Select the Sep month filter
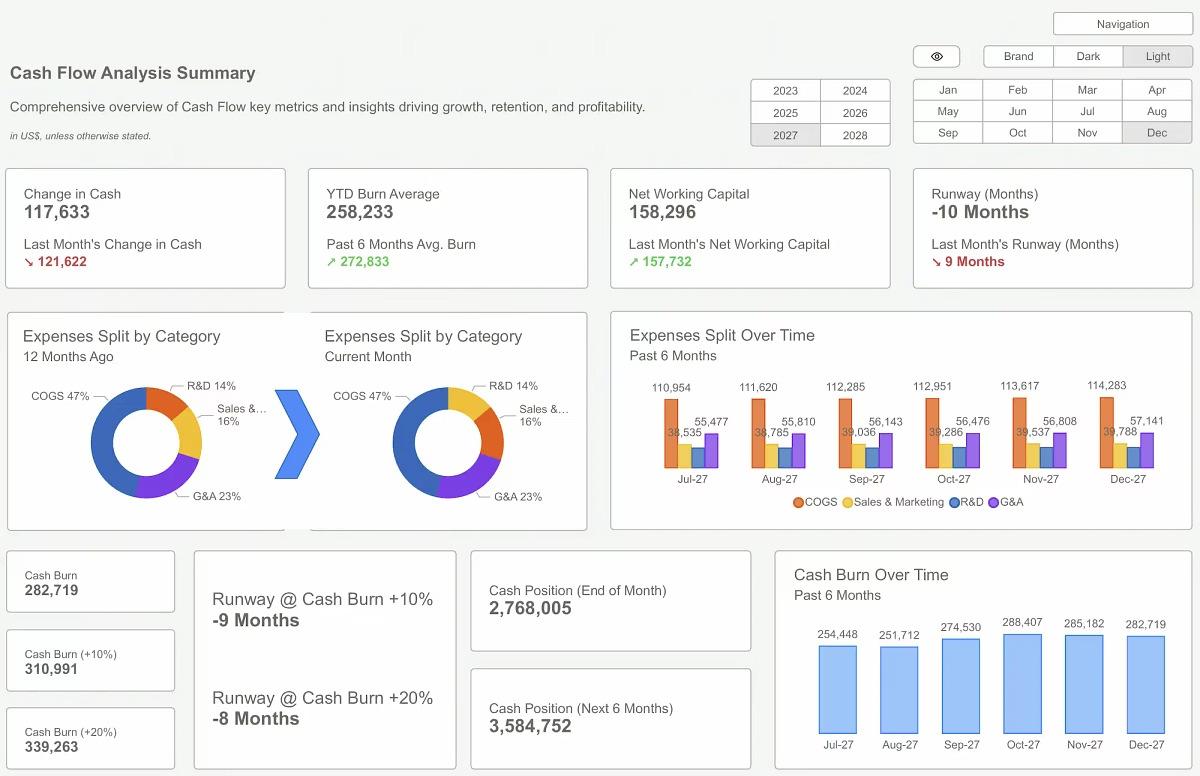The width and height of the screenshot is (1200, 776). click(x=948, y=133)
